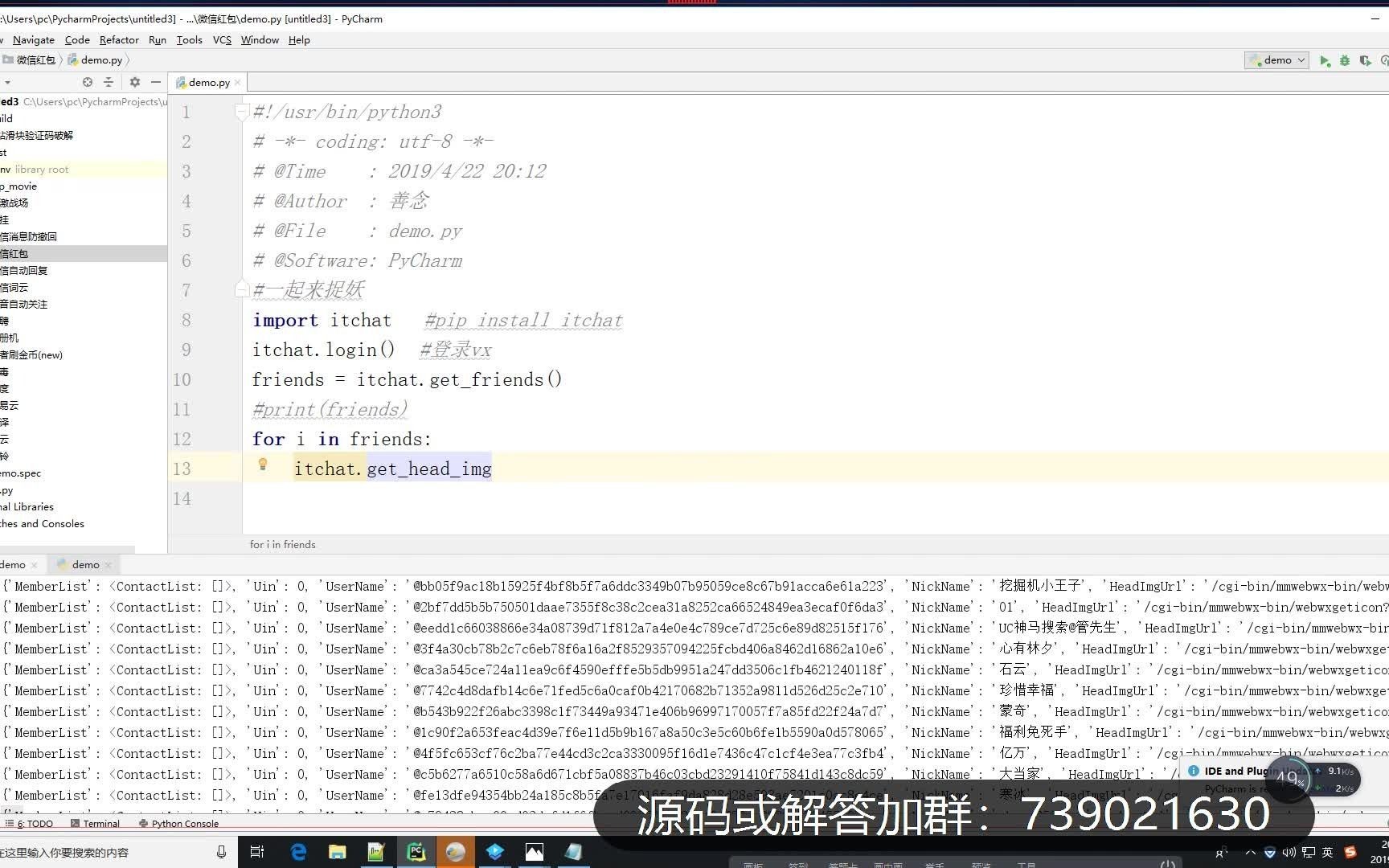Open the 6: TODO tool window
Image resolution: width=1389 pixels, height=868 pixels.
point(33,823)
